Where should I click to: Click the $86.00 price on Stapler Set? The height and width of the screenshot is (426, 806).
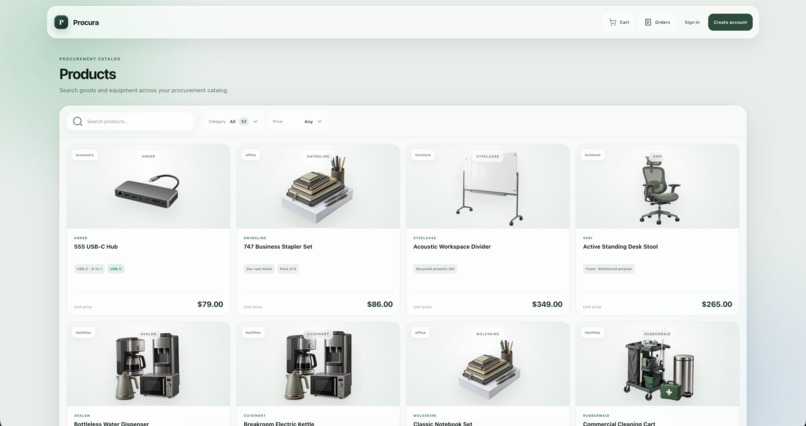(380, 304)
